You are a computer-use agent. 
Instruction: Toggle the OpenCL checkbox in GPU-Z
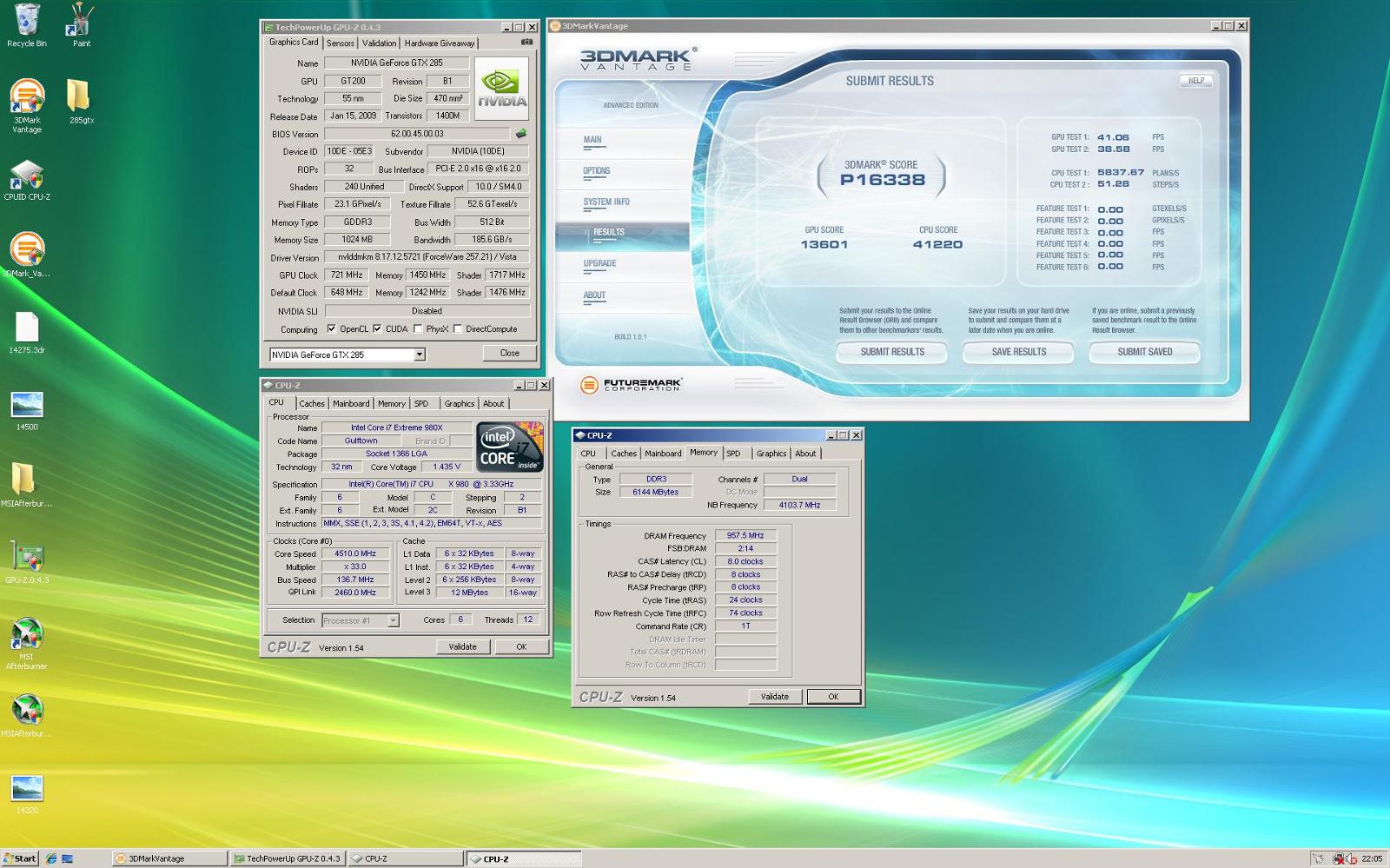(331, 329)
